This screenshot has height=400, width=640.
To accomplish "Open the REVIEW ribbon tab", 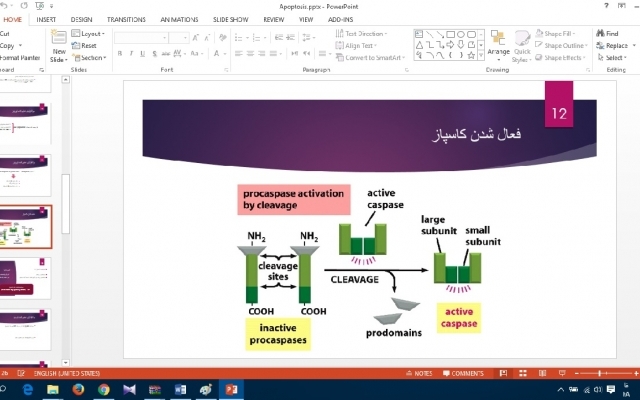I will pyautogui.click(x=273, y=20).
